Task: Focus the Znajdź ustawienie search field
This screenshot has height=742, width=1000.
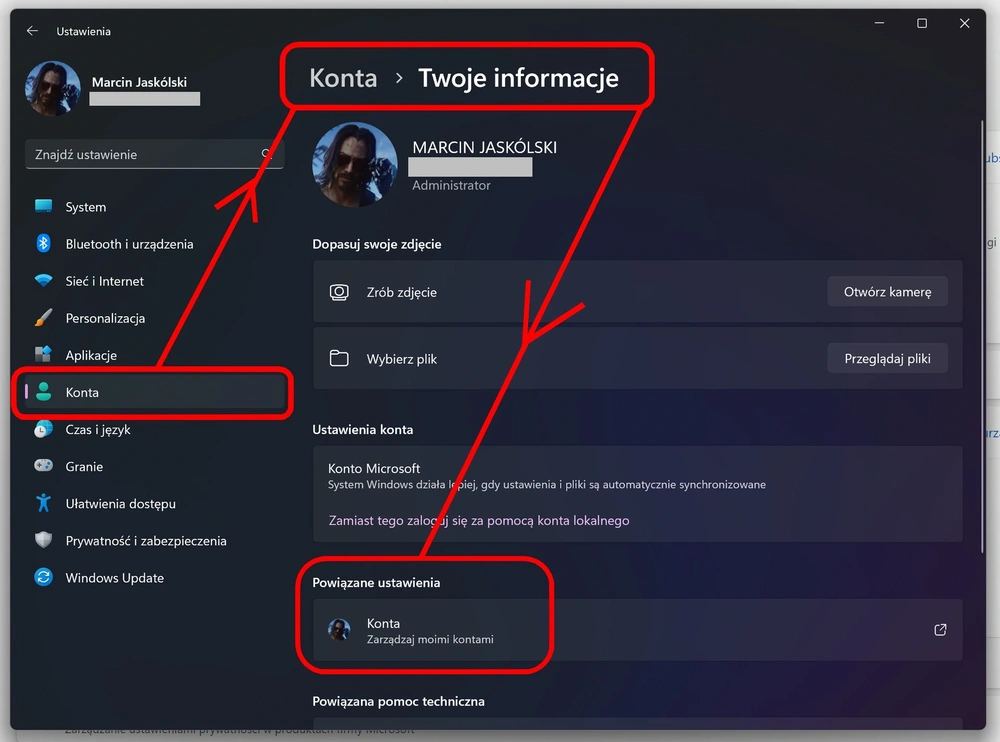Action: point(154,154)
